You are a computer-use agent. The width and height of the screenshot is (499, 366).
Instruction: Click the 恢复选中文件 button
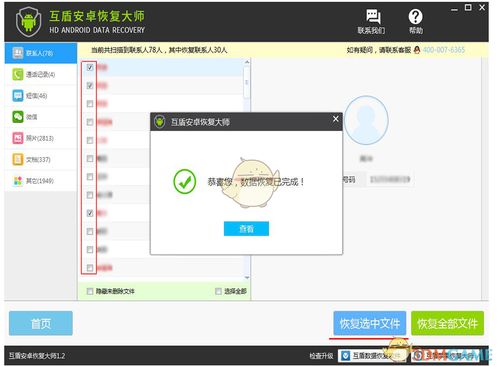(370, 323)
